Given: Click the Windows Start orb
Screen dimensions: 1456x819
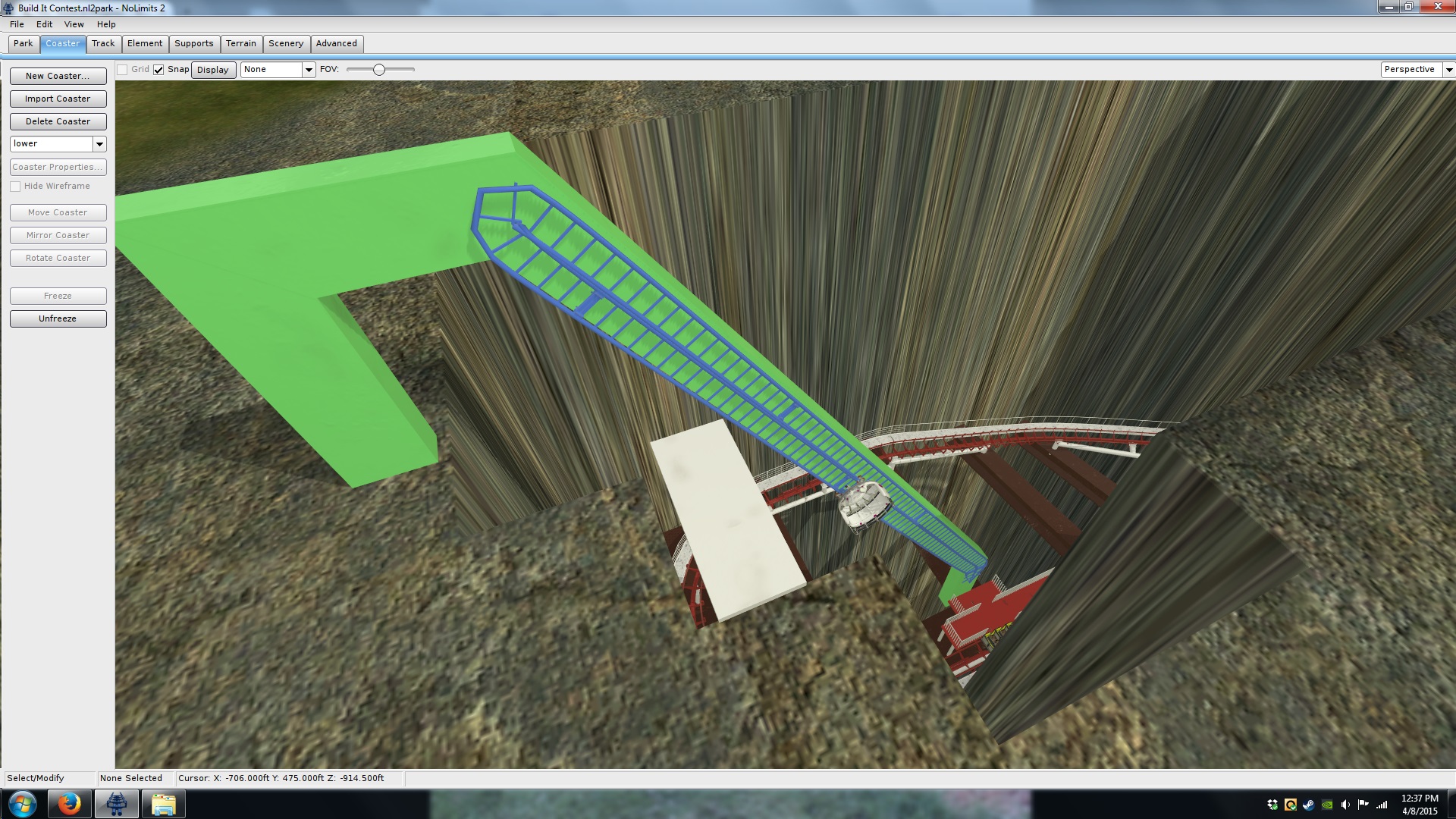Looking at the screenshot, I should 22,804.
